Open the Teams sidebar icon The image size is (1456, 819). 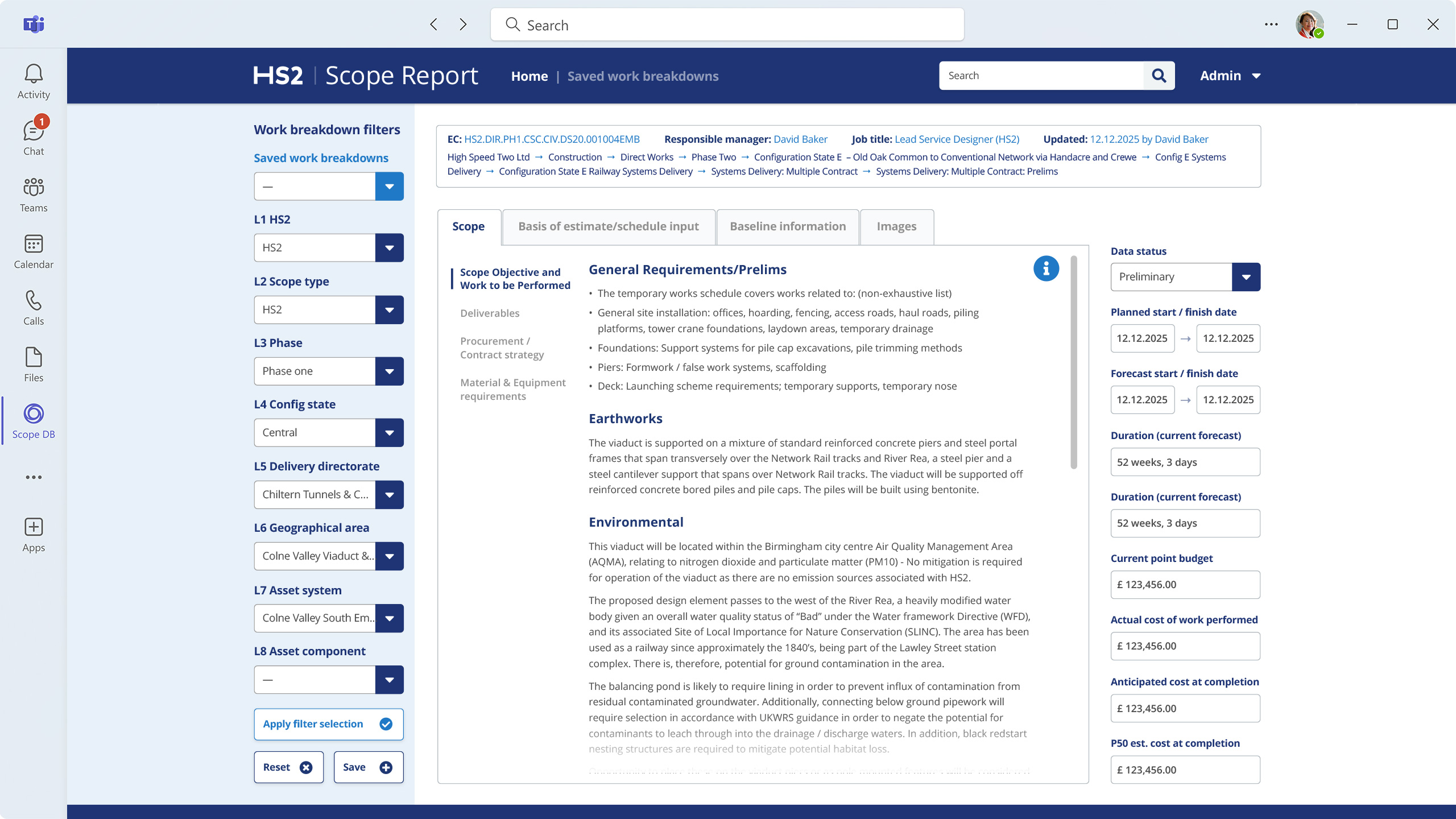(x=34, y=195)
